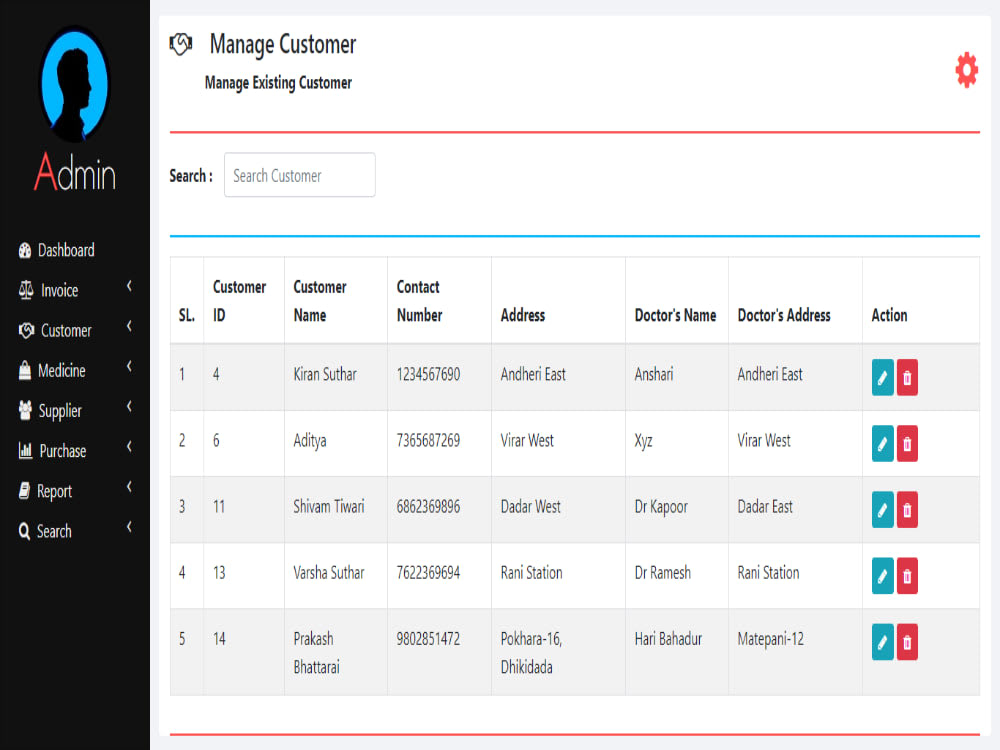Select contact number 6862369896
1000x750 pixels.
pos(428,507)
